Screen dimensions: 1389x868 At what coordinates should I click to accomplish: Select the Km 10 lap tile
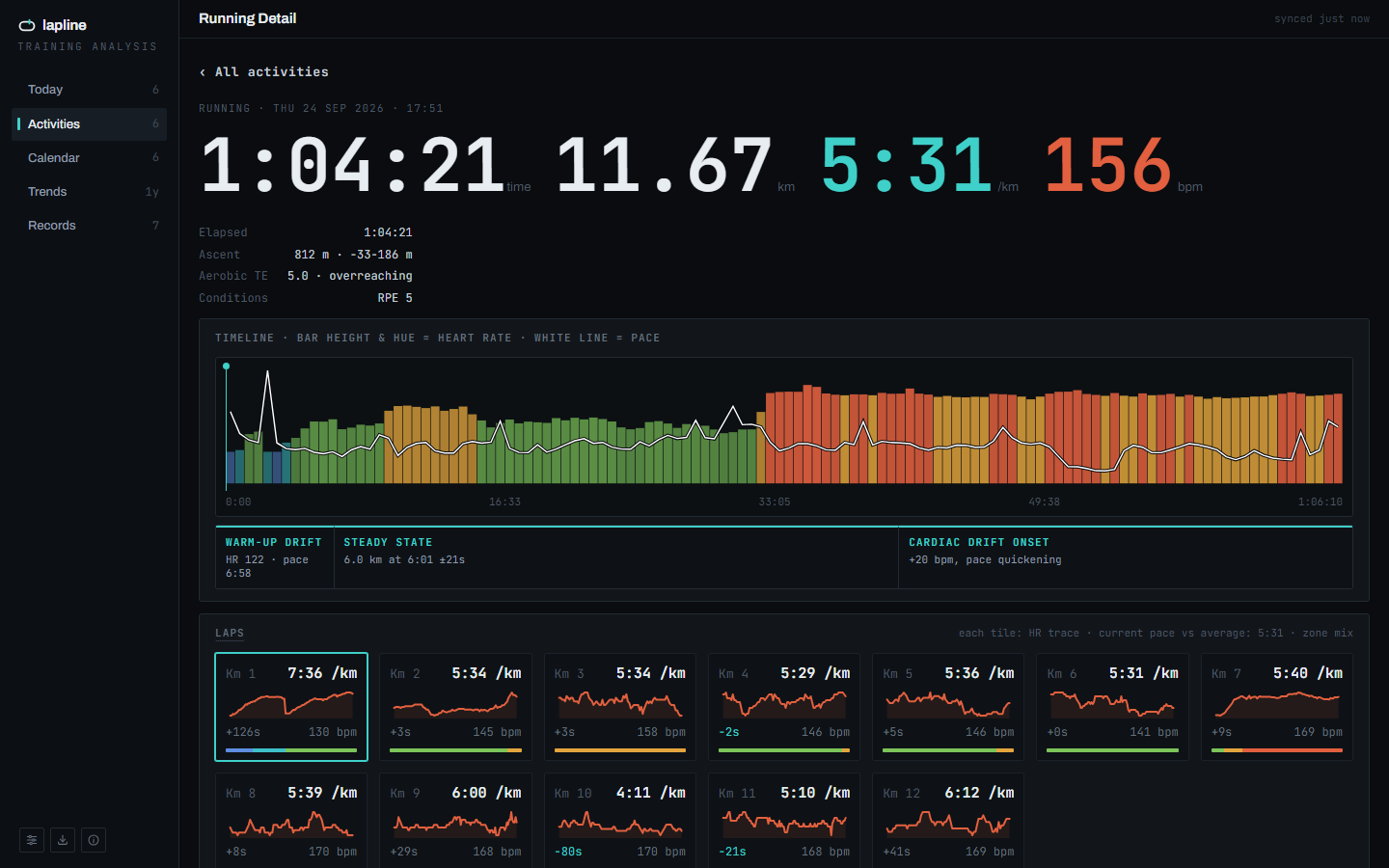pos(620,821)
